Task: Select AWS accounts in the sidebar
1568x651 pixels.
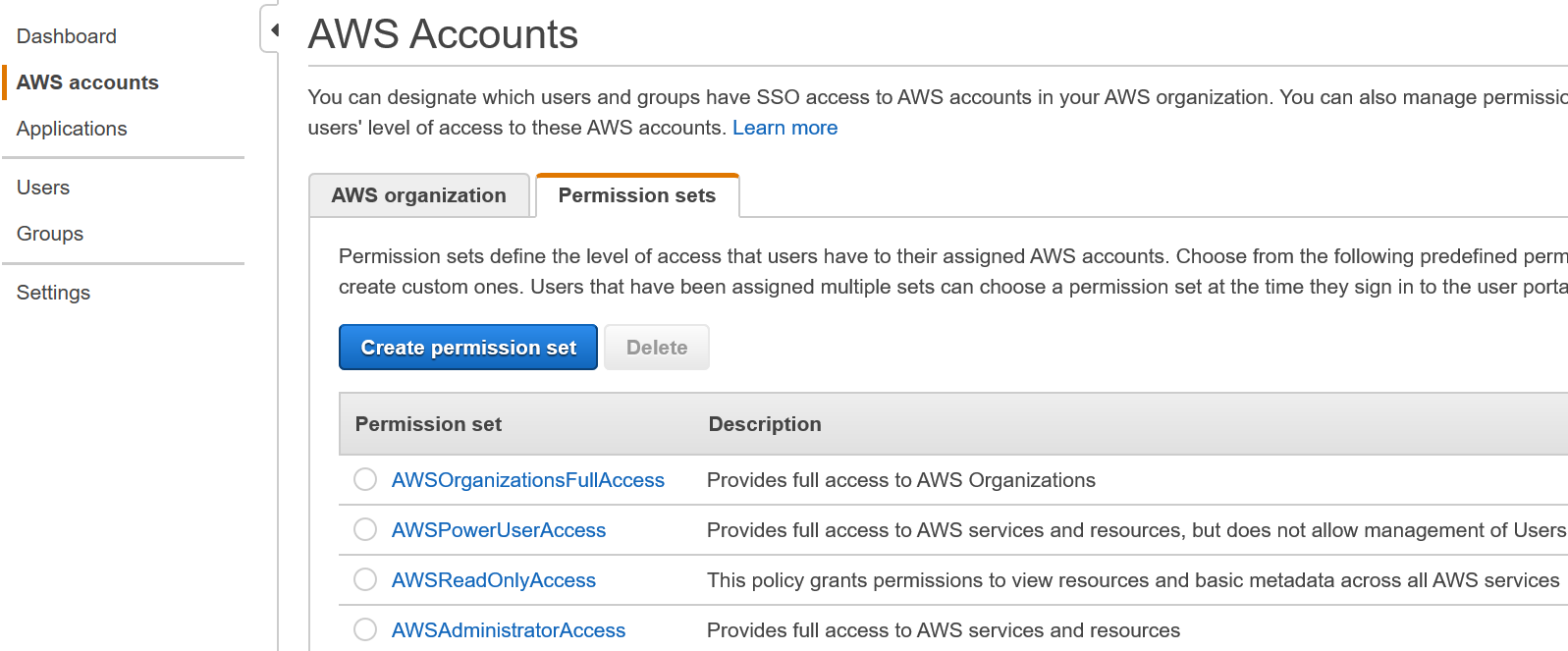Action: tap(87, 82)
